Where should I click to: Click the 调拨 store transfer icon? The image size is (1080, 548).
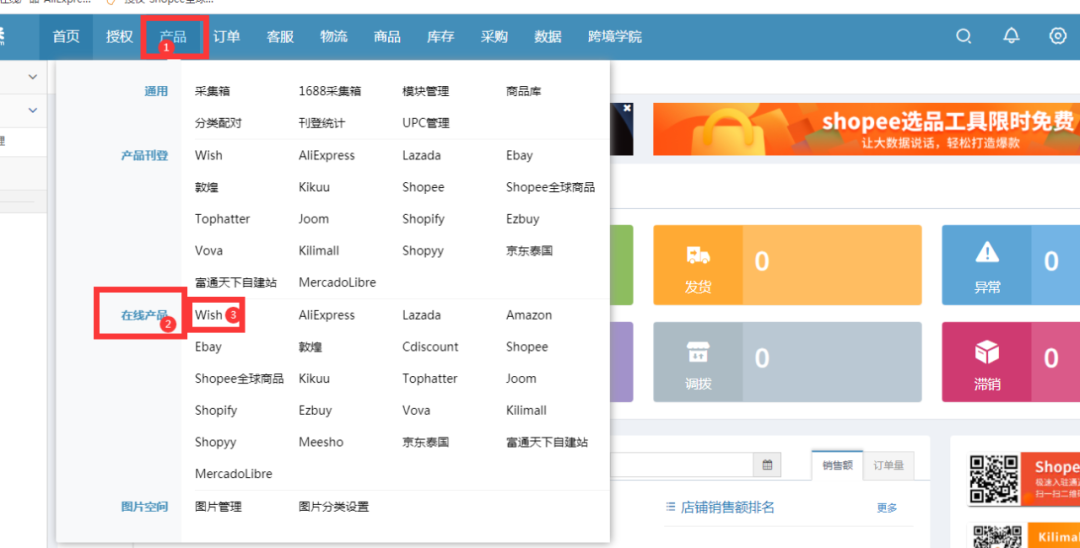coord(698,352)
